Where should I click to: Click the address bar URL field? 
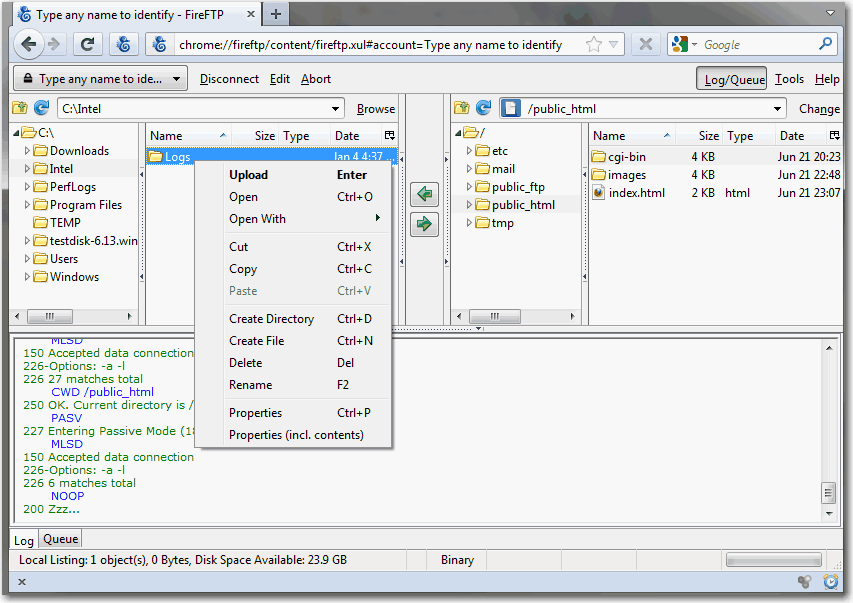pos(379,45)
